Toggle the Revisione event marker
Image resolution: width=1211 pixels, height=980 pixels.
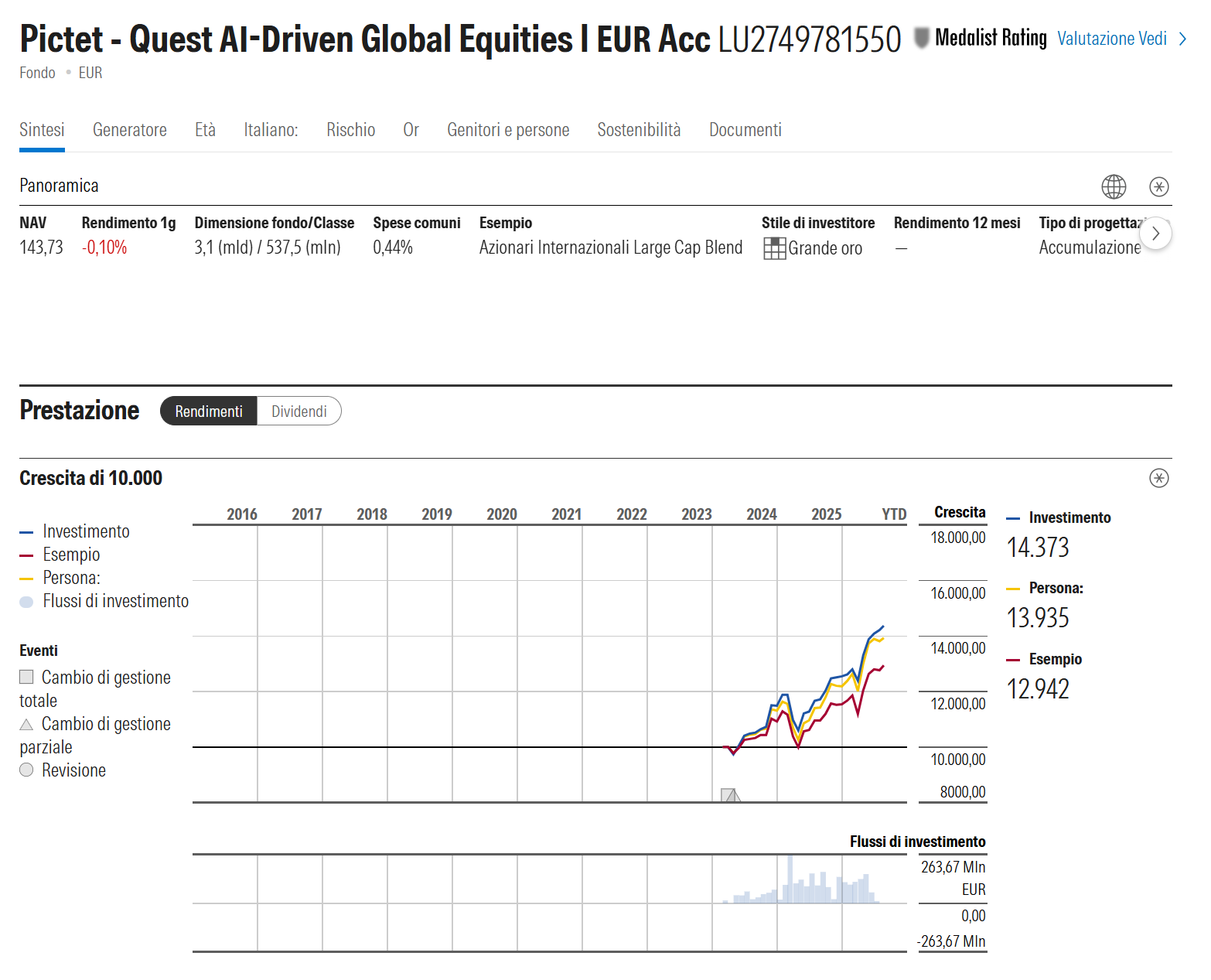click(63, 770)
